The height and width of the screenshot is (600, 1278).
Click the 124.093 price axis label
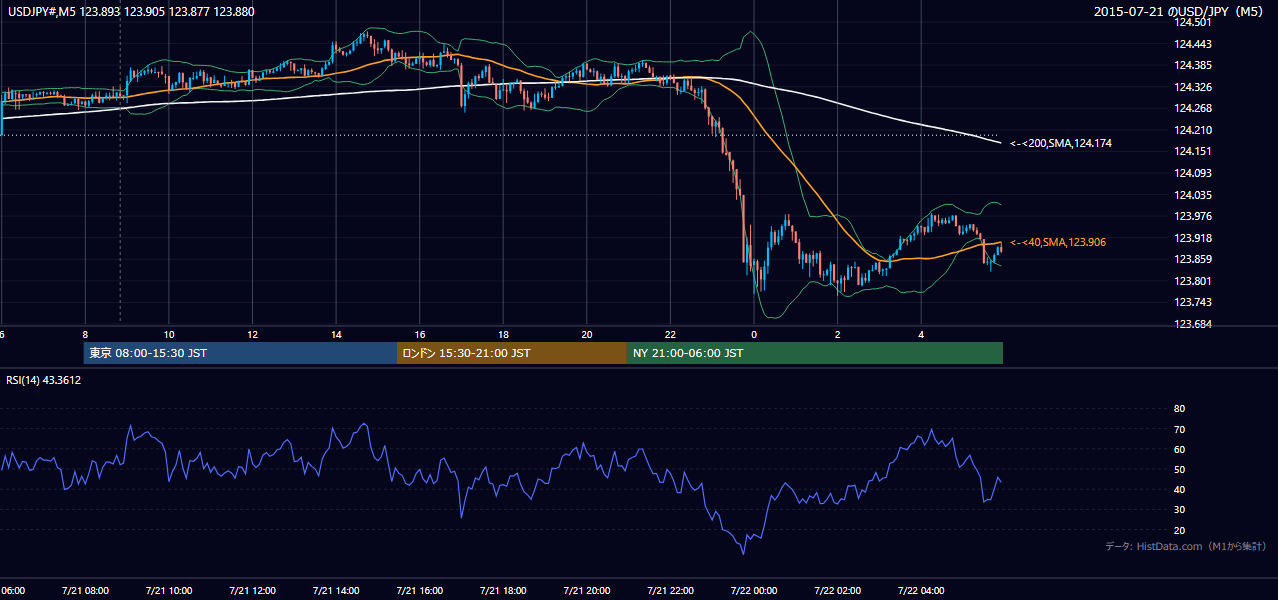(x=1193, y=173)
